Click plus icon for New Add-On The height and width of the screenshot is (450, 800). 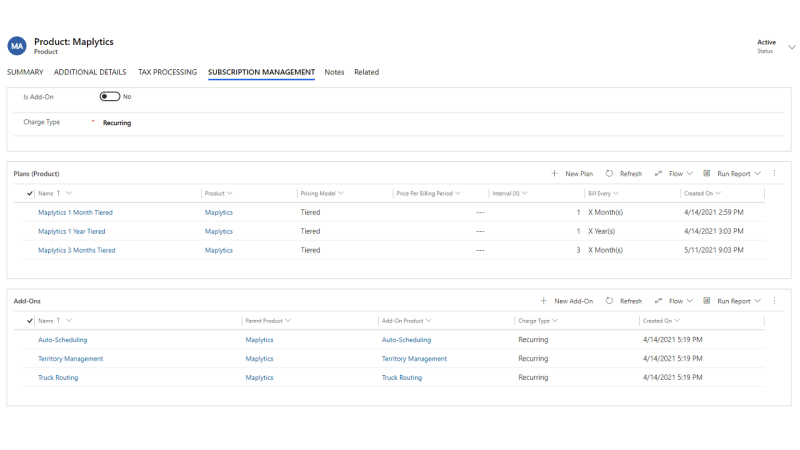544,301
